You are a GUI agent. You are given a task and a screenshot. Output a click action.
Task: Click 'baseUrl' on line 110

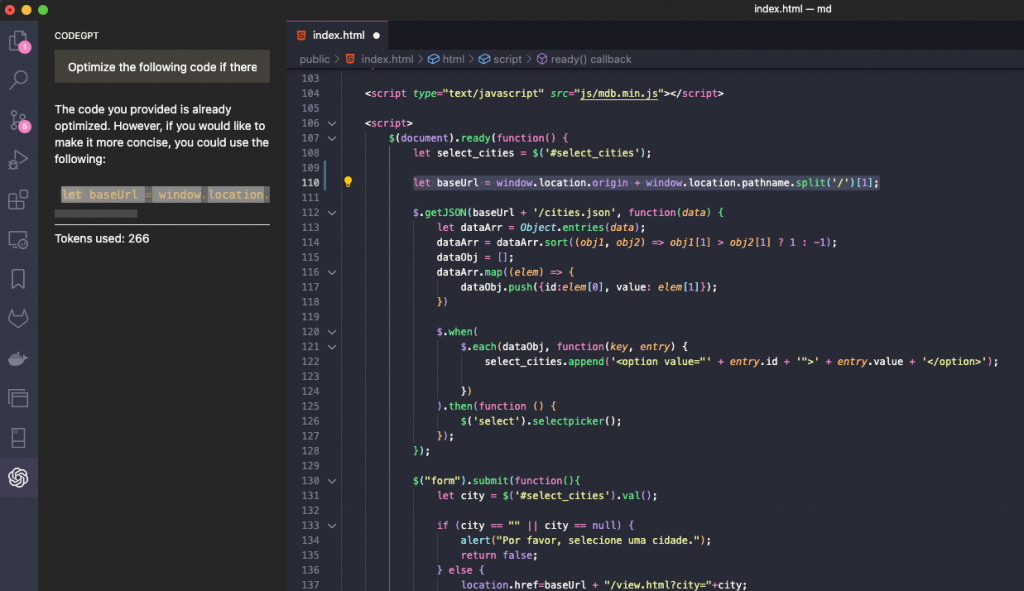coord(457,183)
